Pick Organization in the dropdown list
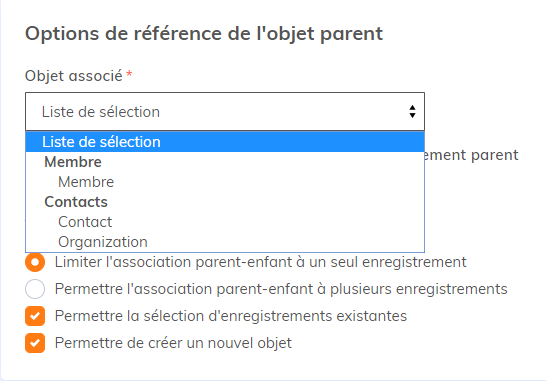 (103, 242)
